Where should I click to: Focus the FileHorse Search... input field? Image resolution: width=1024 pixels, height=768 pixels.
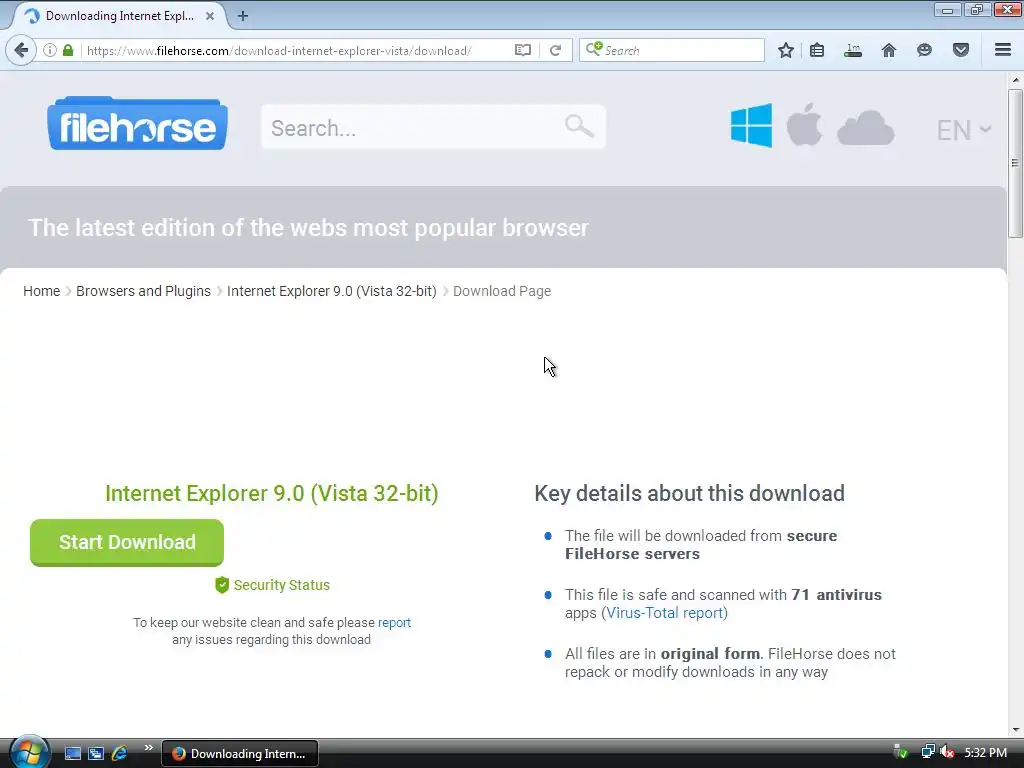coord(433,127)
